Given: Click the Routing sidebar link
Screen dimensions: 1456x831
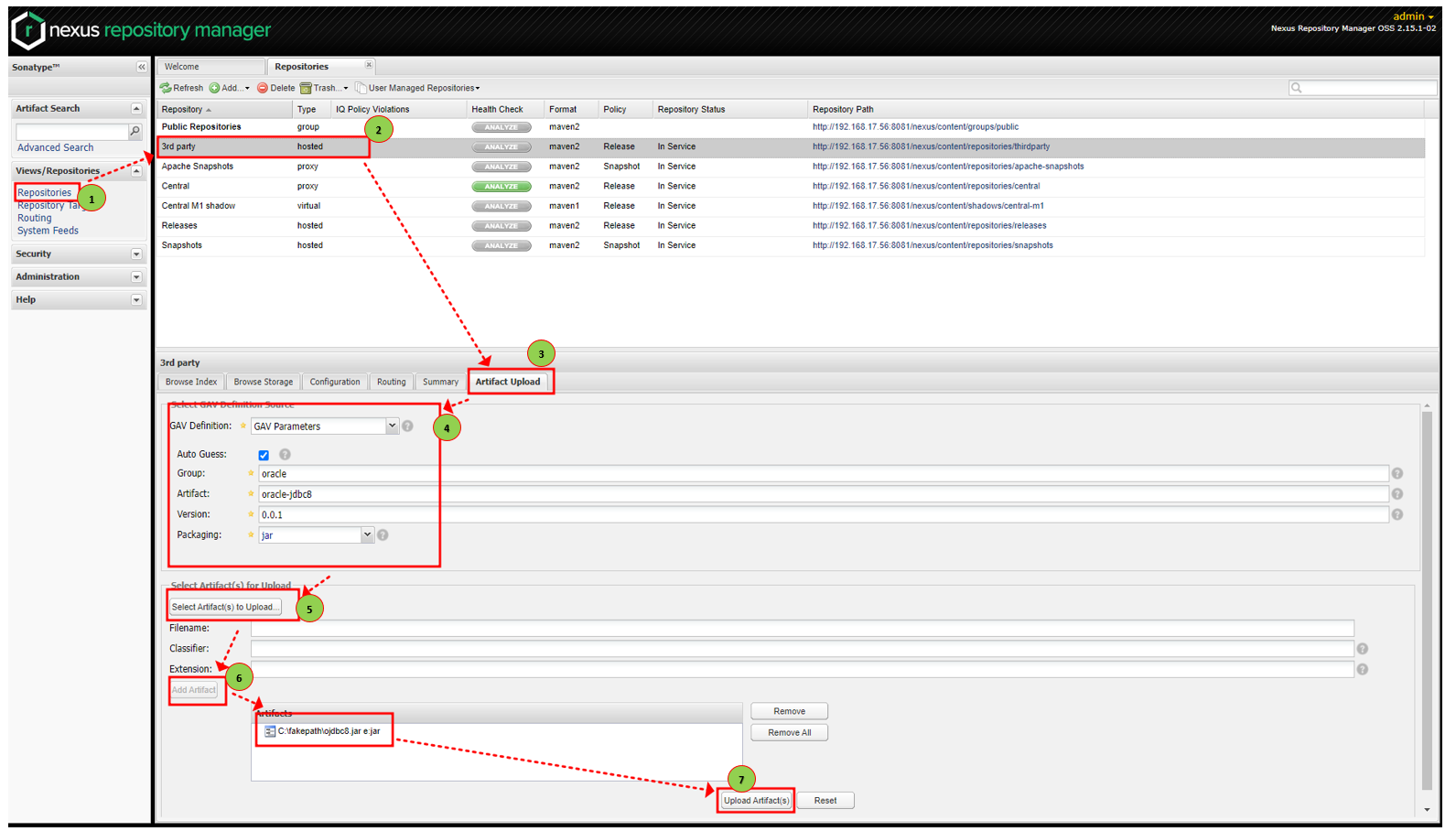Looking at the screenshot, I should click(x=35, y=219).
